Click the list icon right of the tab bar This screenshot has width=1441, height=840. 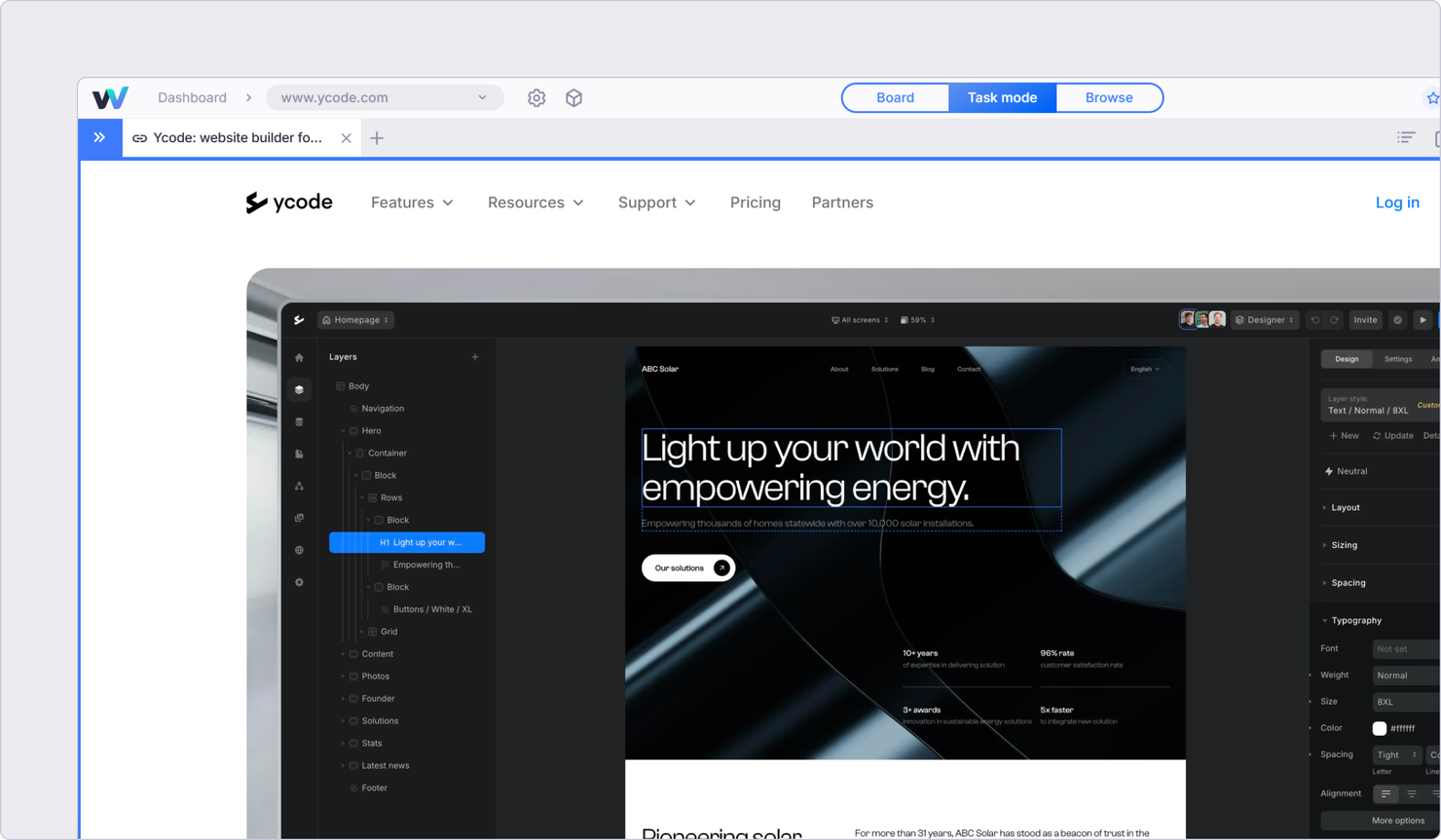pyautogui.click(x=1406, y=137)
